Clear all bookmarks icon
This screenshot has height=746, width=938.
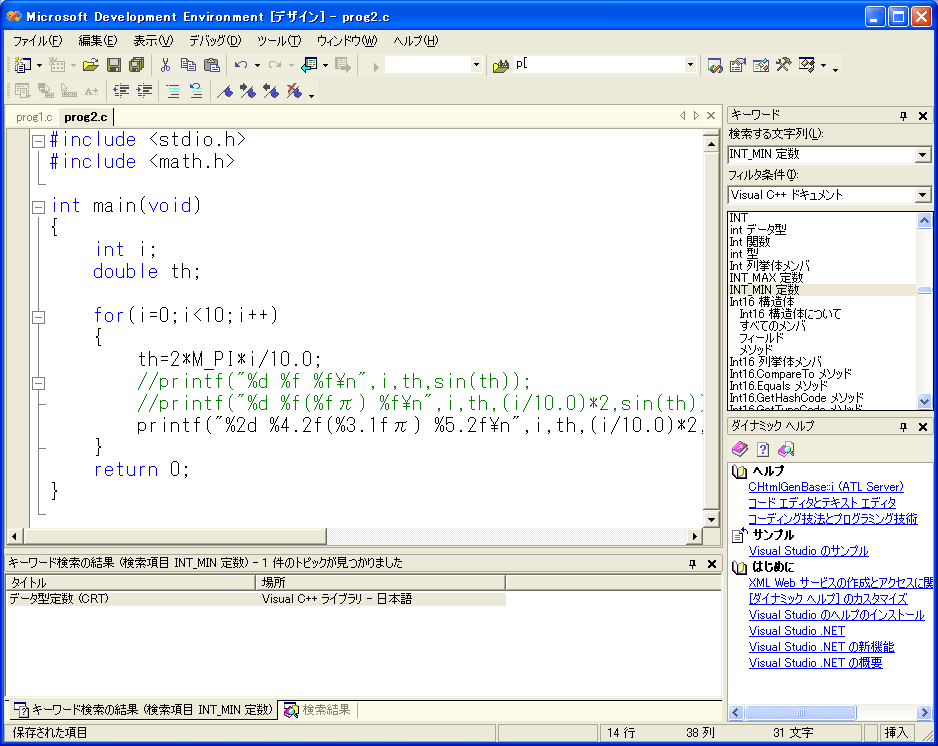tap(294, 91)
